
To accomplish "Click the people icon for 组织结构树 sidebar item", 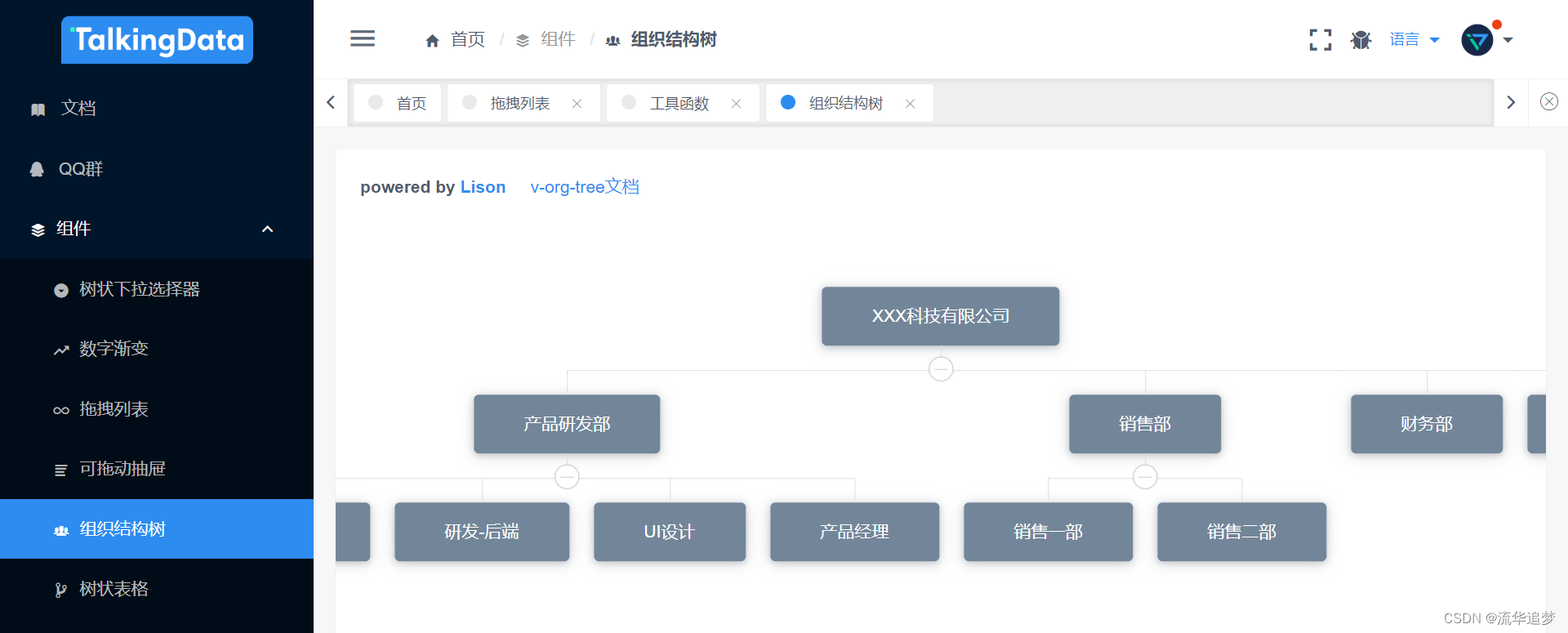I will point(61,530).
